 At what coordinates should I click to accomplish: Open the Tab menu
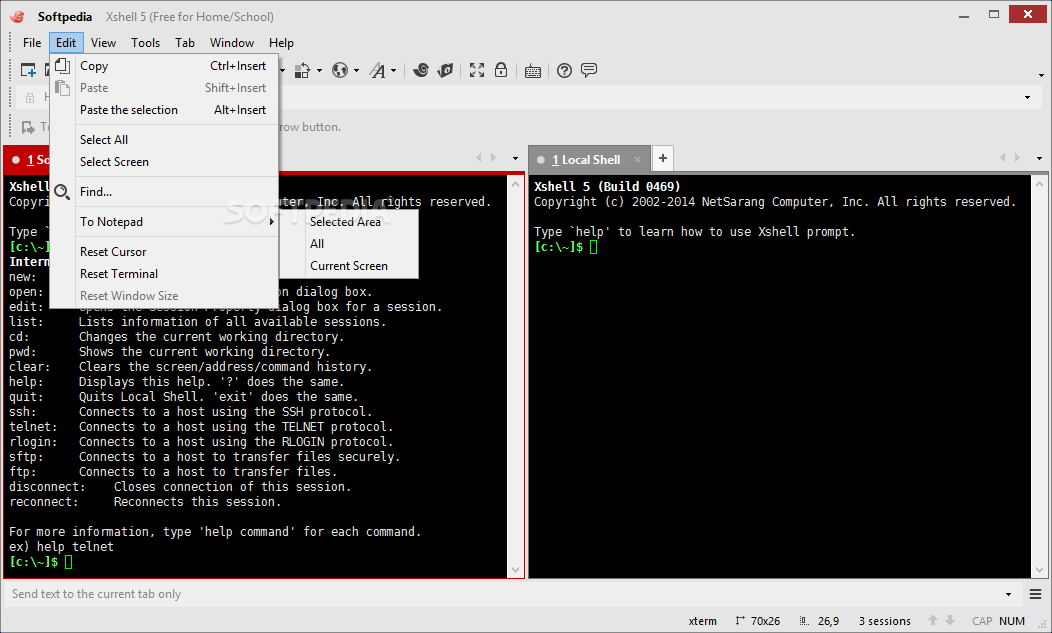pos(185,42)
